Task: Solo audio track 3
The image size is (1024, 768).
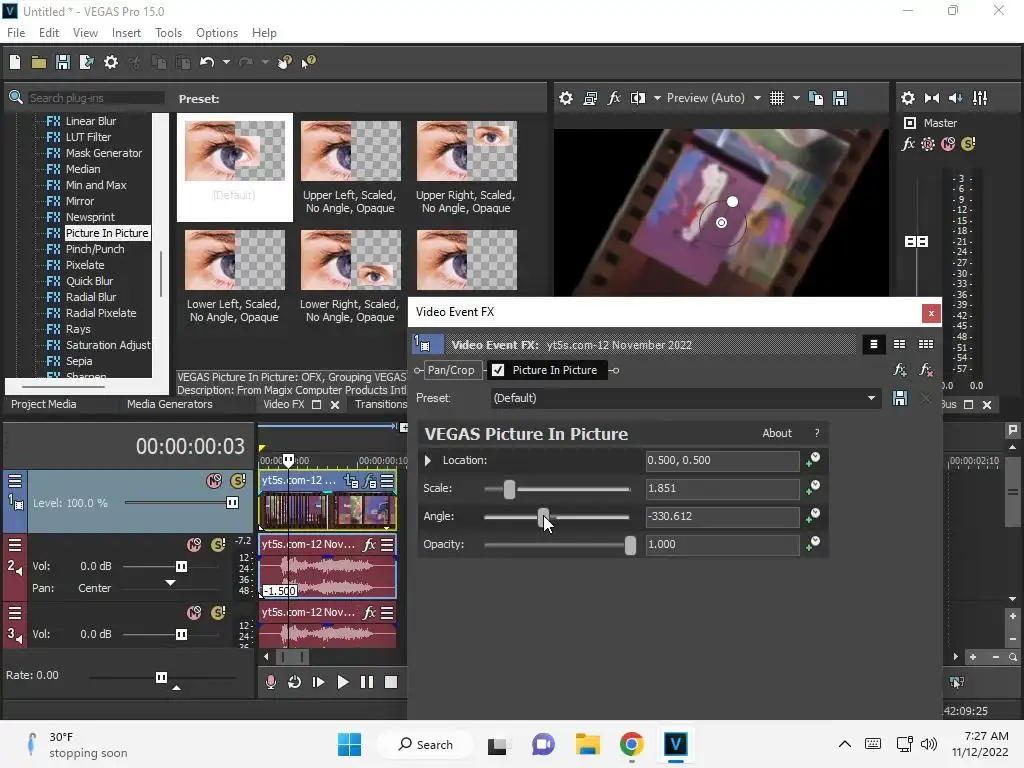Action: (x=218, y=613)
